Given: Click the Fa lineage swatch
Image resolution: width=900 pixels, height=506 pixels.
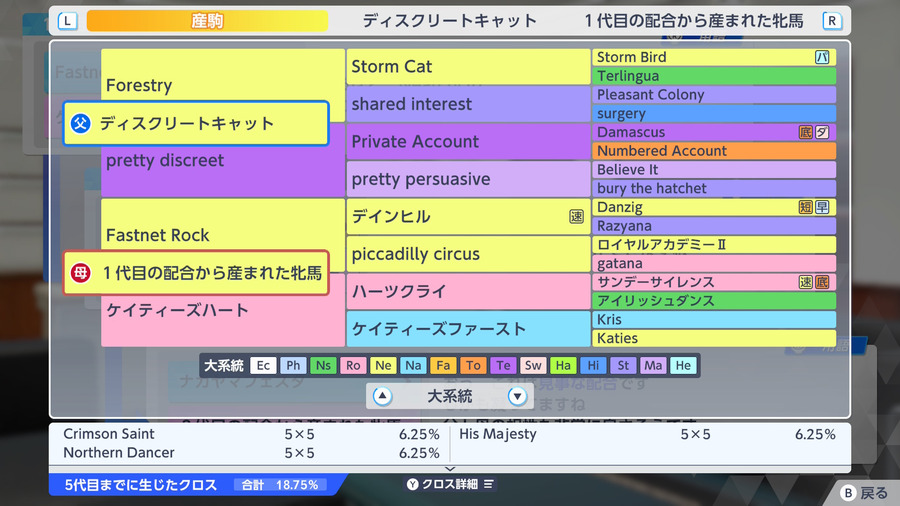Looking at the screenshot, I should tap(443, 365).
